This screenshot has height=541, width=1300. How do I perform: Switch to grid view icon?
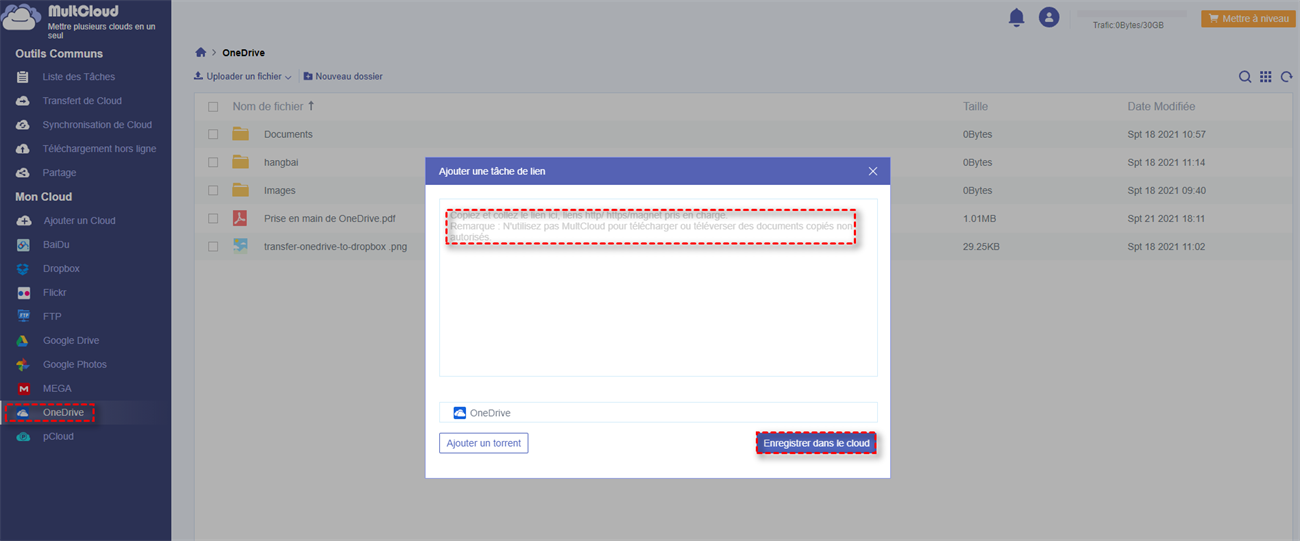tap(1266, 77)
